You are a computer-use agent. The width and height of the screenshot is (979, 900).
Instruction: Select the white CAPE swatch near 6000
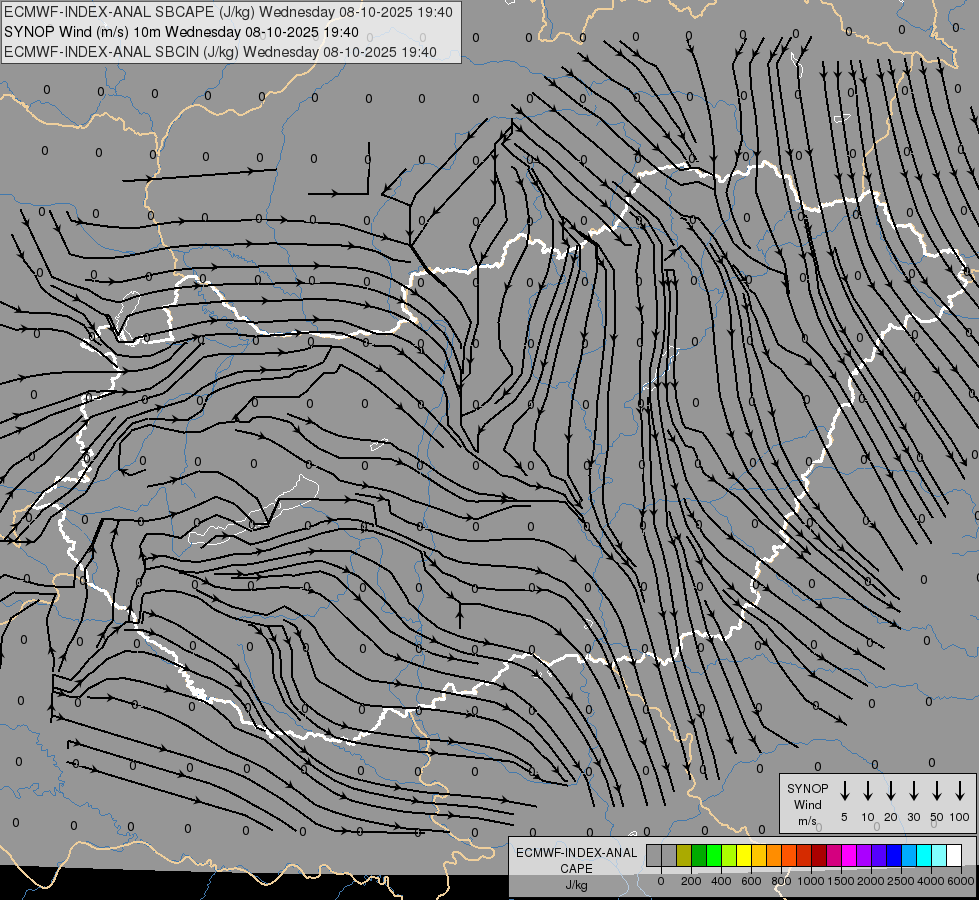pos(954,855)
